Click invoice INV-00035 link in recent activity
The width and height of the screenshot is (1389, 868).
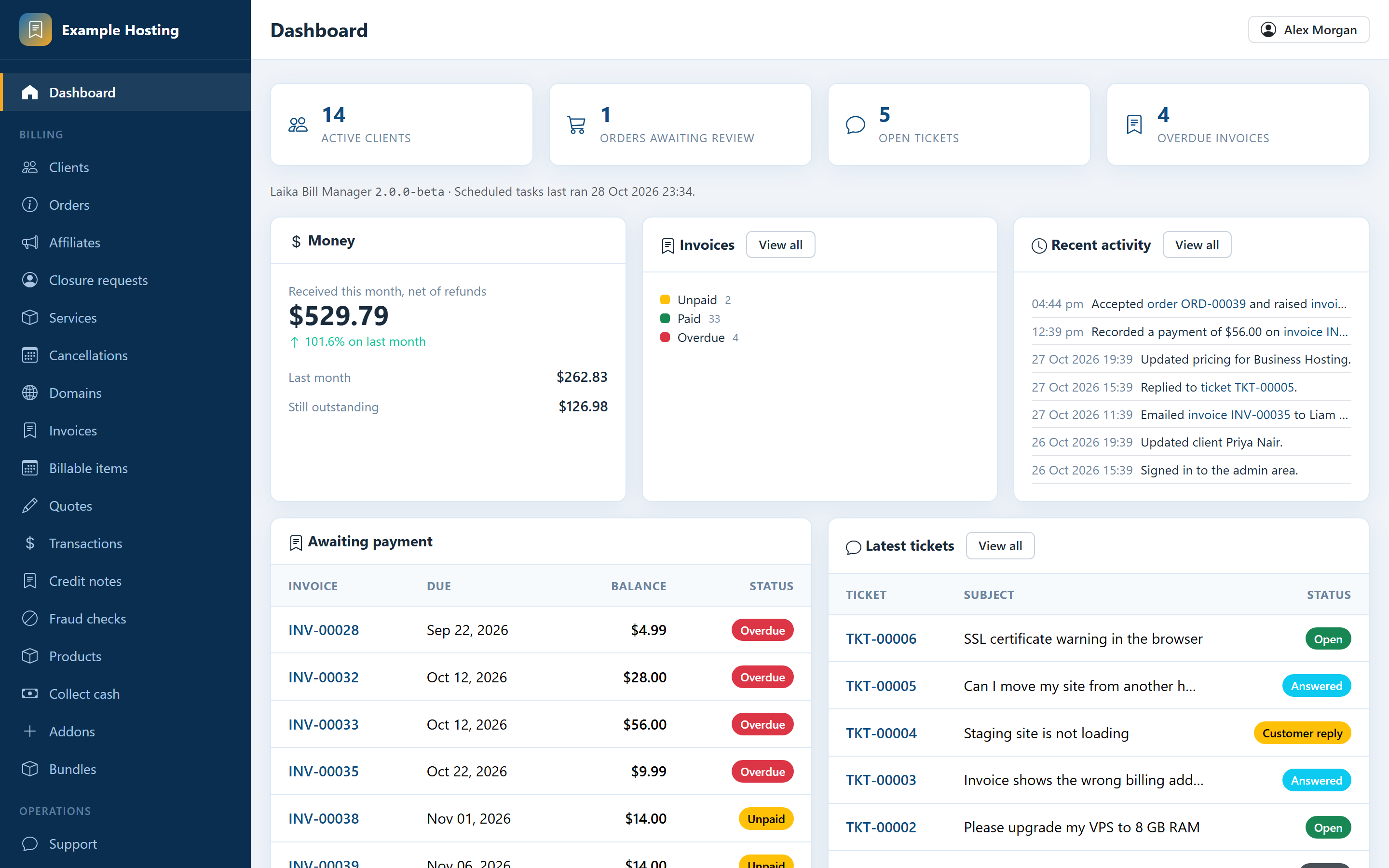pyautogui.click(x=1239, y=415)
